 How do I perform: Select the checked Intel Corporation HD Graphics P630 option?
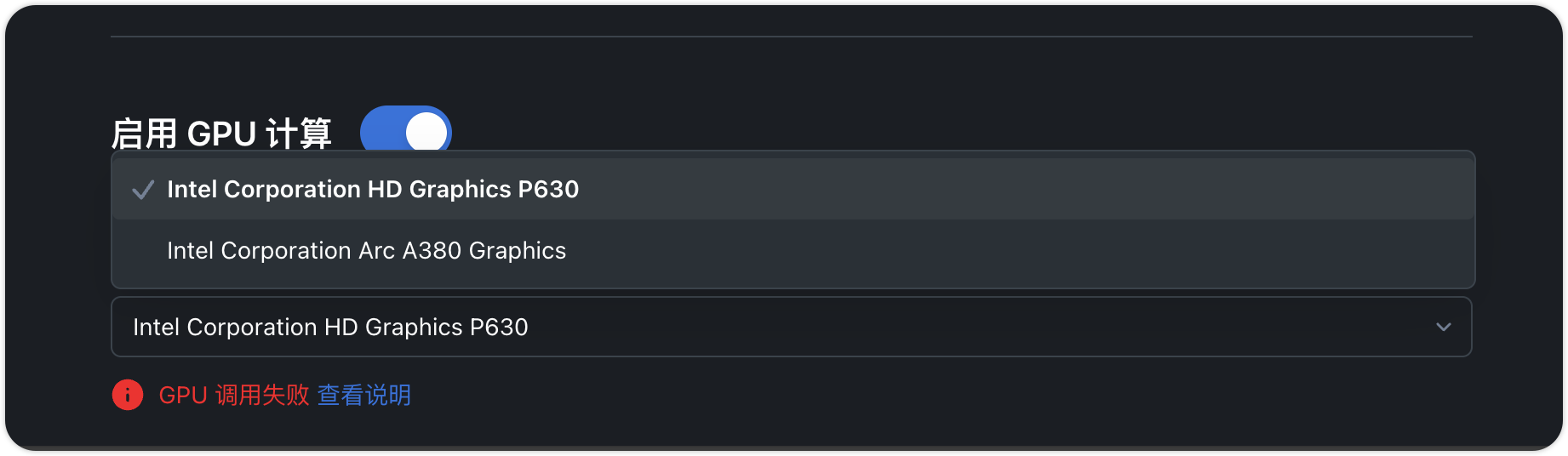coord(373,190)
